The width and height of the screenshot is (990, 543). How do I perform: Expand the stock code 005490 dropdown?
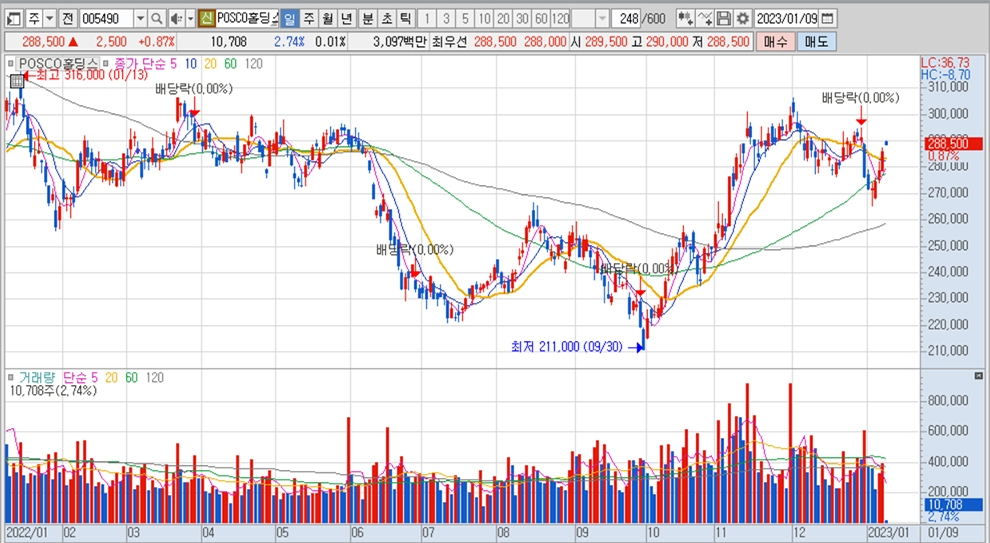139,19
